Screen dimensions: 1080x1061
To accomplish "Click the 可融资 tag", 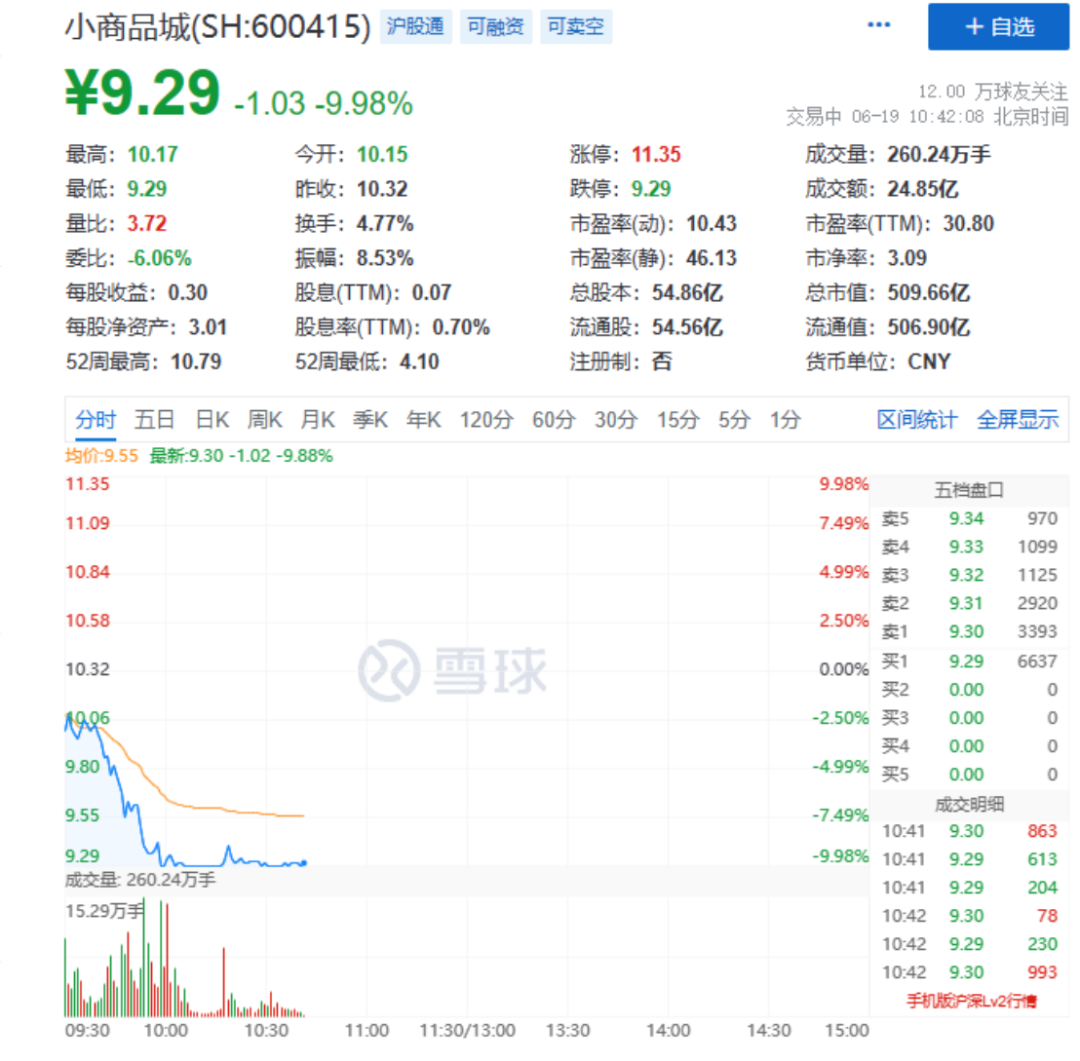I will tap(495, 27).
